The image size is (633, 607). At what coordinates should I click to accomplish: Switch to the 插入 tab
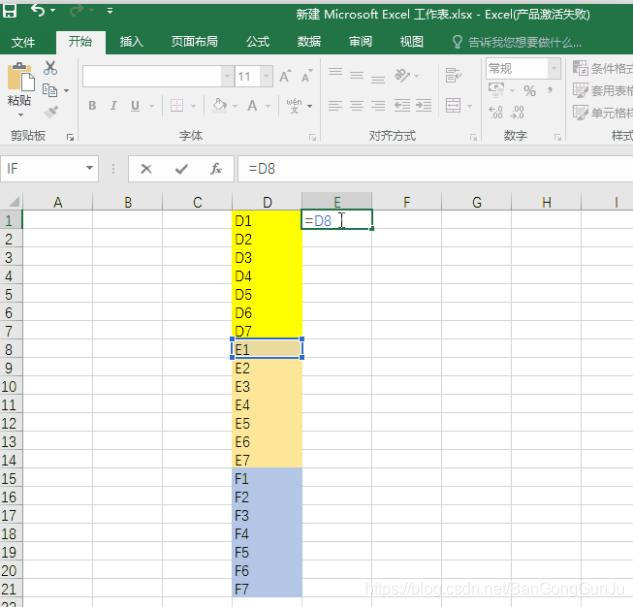131,41
